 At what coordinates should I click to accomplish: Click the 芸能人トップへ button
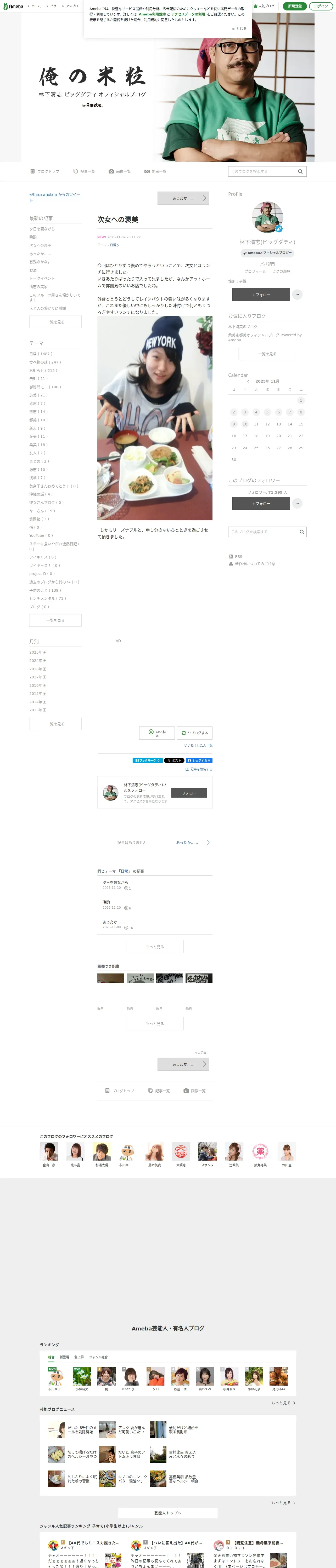click(x=168, y=1513)
